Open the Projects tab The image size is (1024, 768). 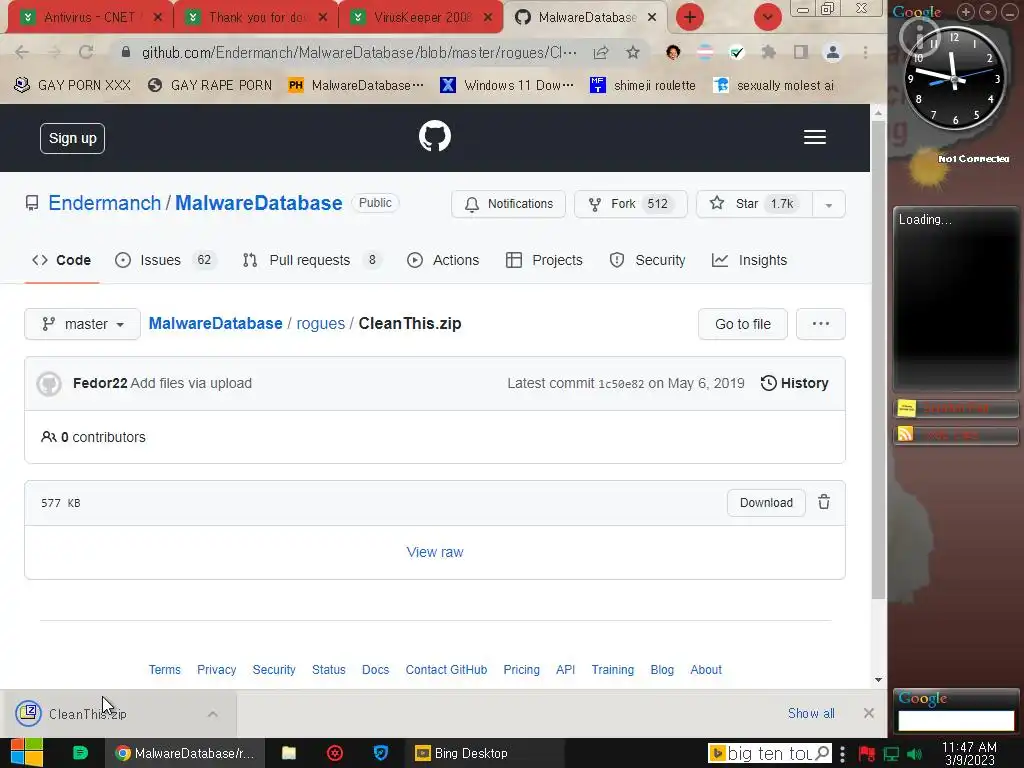[x=544, y=260]
